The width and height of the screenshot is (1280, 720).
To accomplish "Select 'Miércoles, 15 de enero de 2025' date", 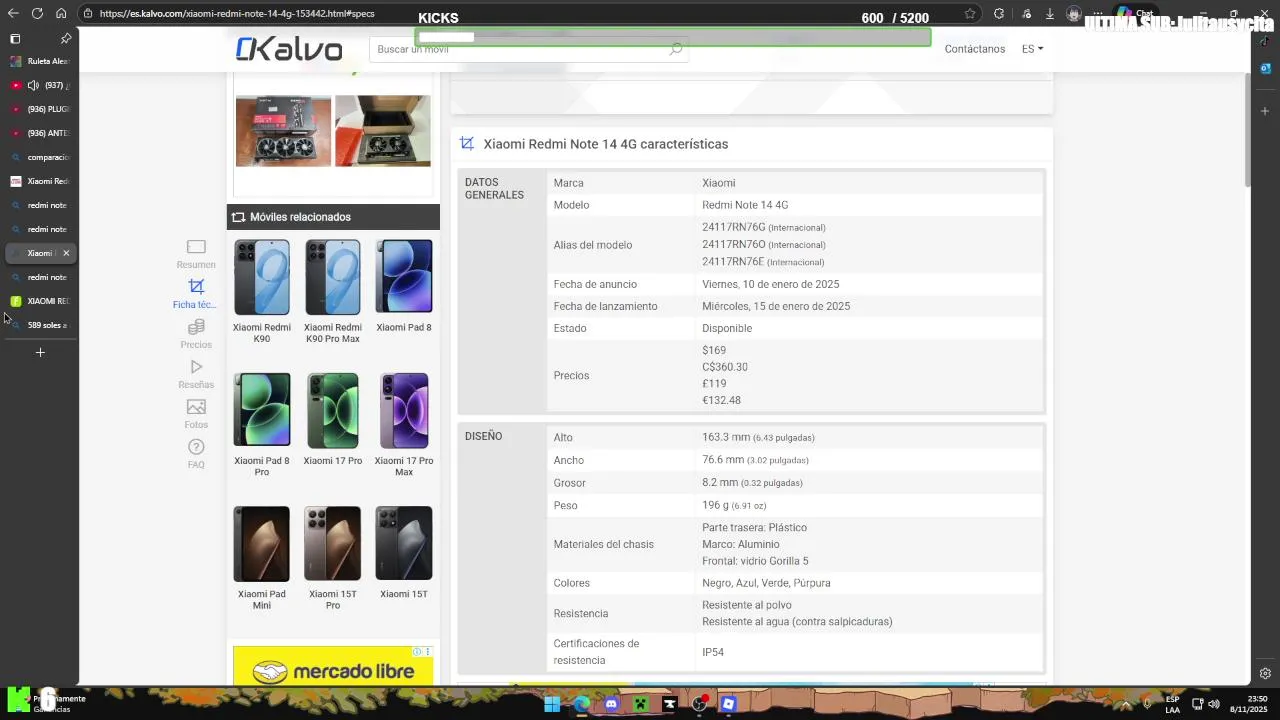I will pyautogui.click(x=776, y=306).
